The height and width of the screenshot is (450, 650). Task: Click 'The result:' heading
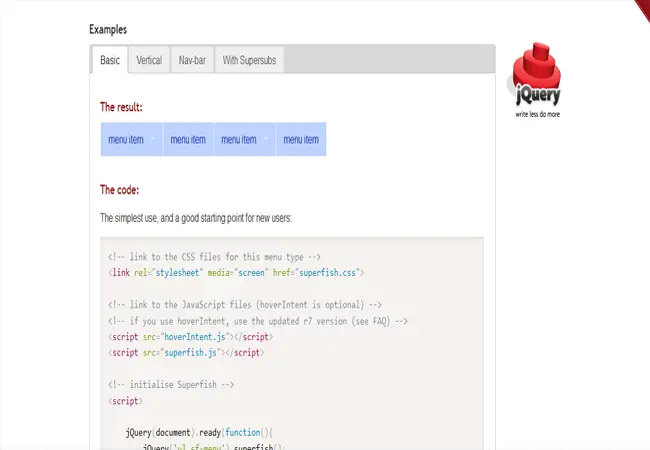pyautogui.click(x=121, y=107)
